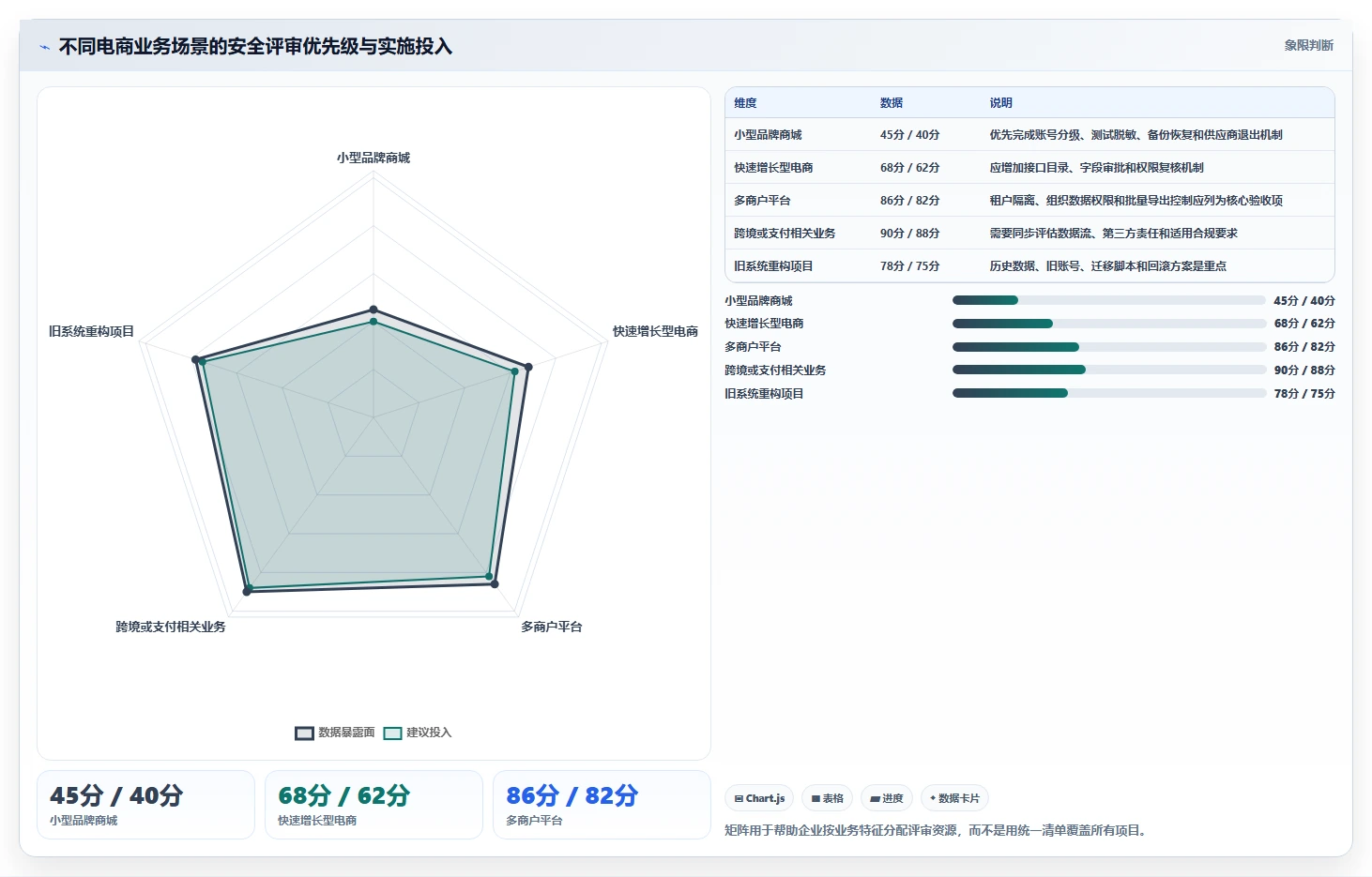
Task: Click description 租户隔离、组织数据权限和批量导出控制应列为核心验收项
Action: coord(1136,201)
